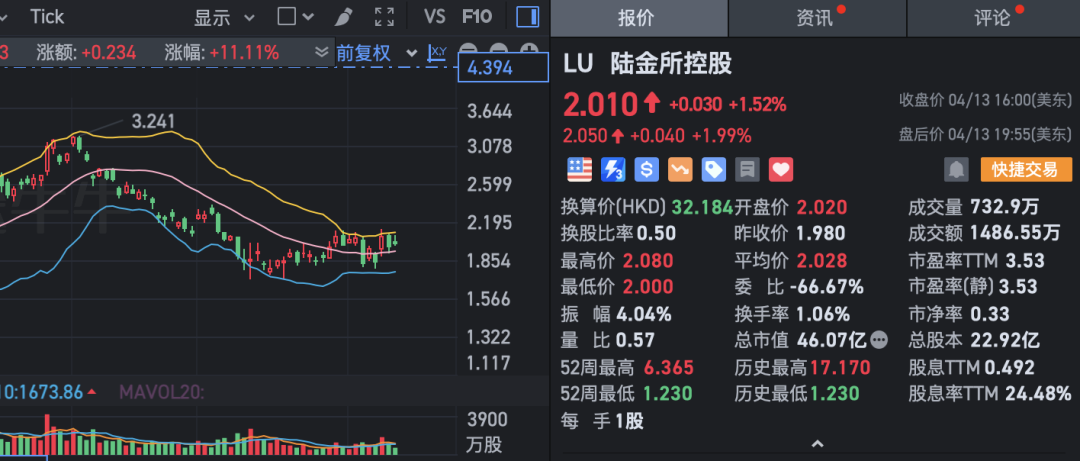This screenshot has height=461, width=1080.
Task: Click the orange 快捷交易 button
Action: pos(1026,170)
